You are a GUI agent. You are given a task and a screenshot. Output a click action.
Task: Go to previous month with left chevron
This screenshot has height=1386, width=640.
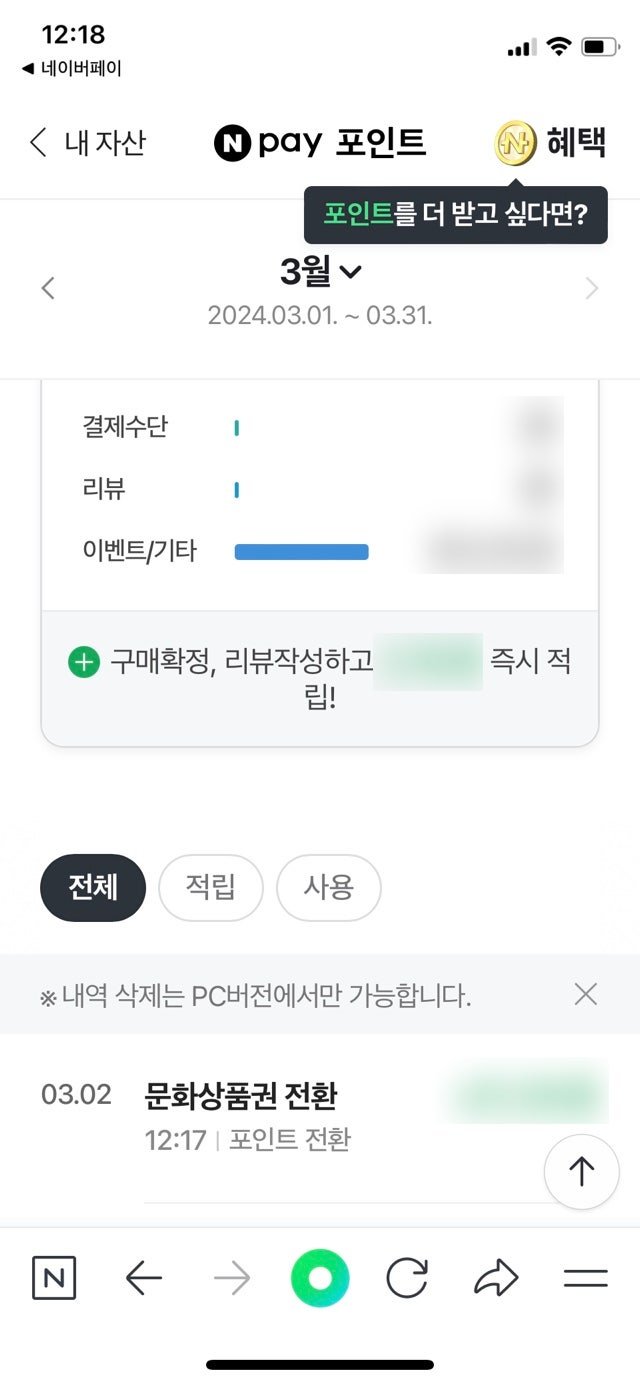48,289
